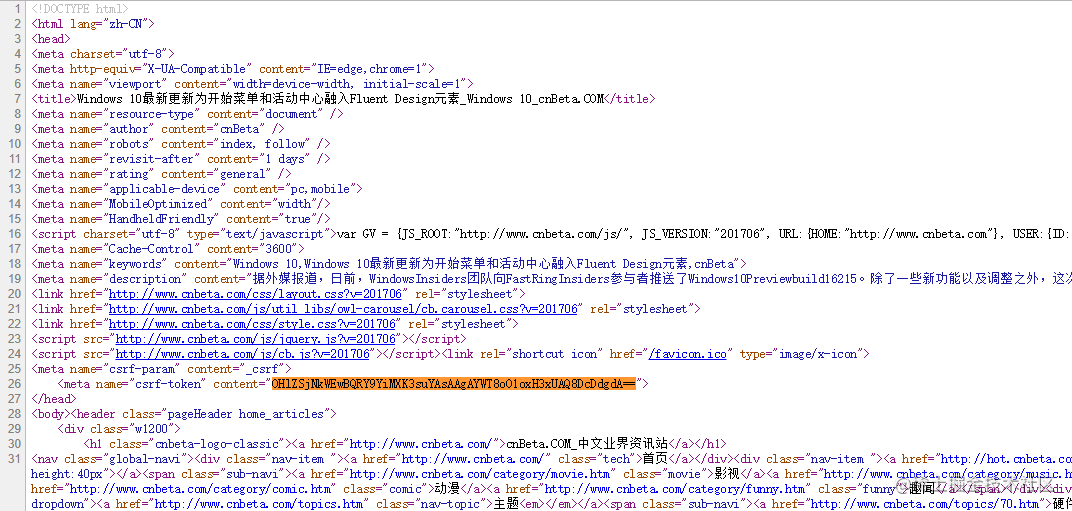The width and height of the screenshot is (1072, 511).
Task: Open the cb.carousel.css stylesheet link
Action: (343, 309)
